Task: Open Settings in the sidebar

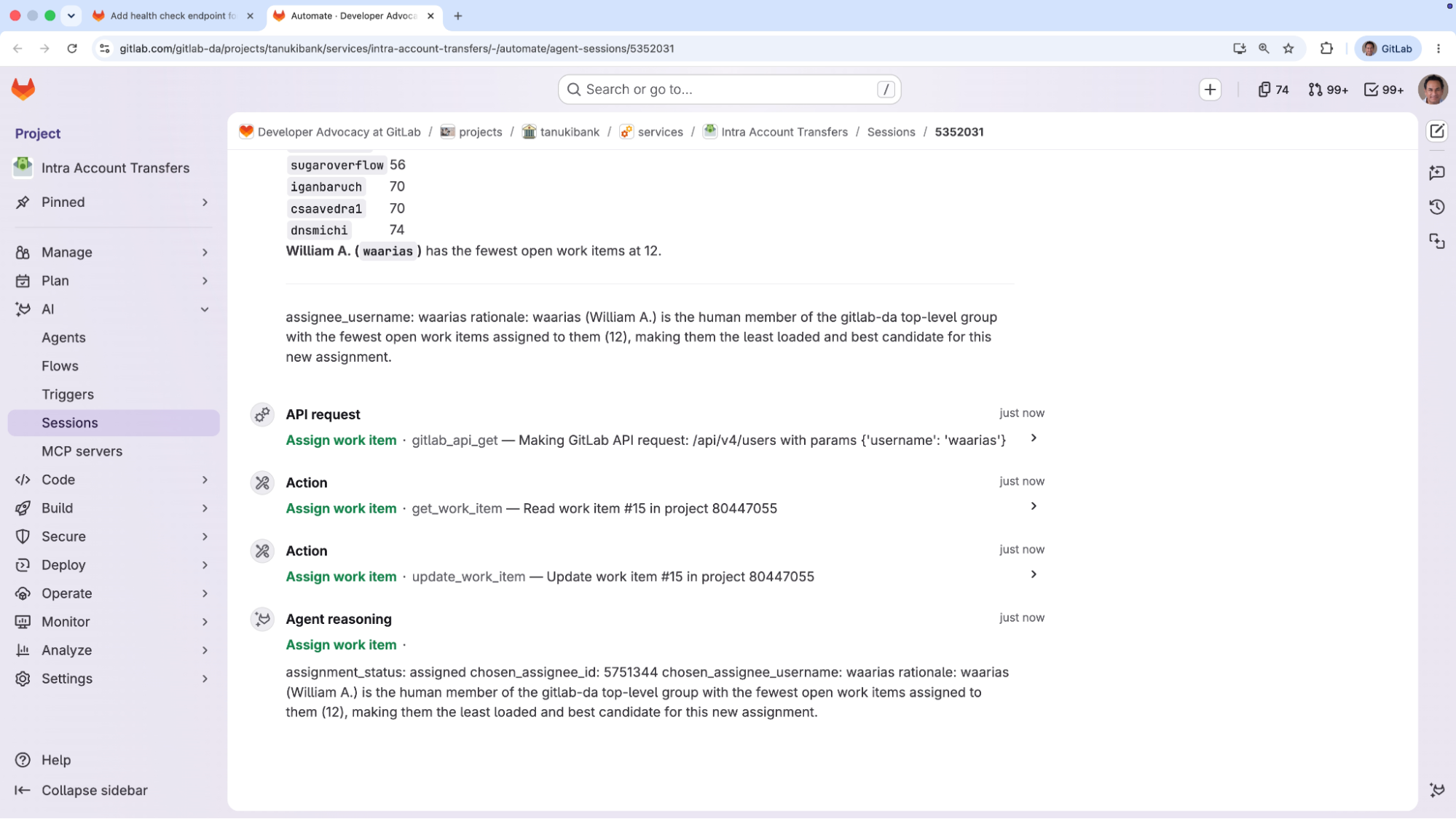Action: tap(113, 678)
